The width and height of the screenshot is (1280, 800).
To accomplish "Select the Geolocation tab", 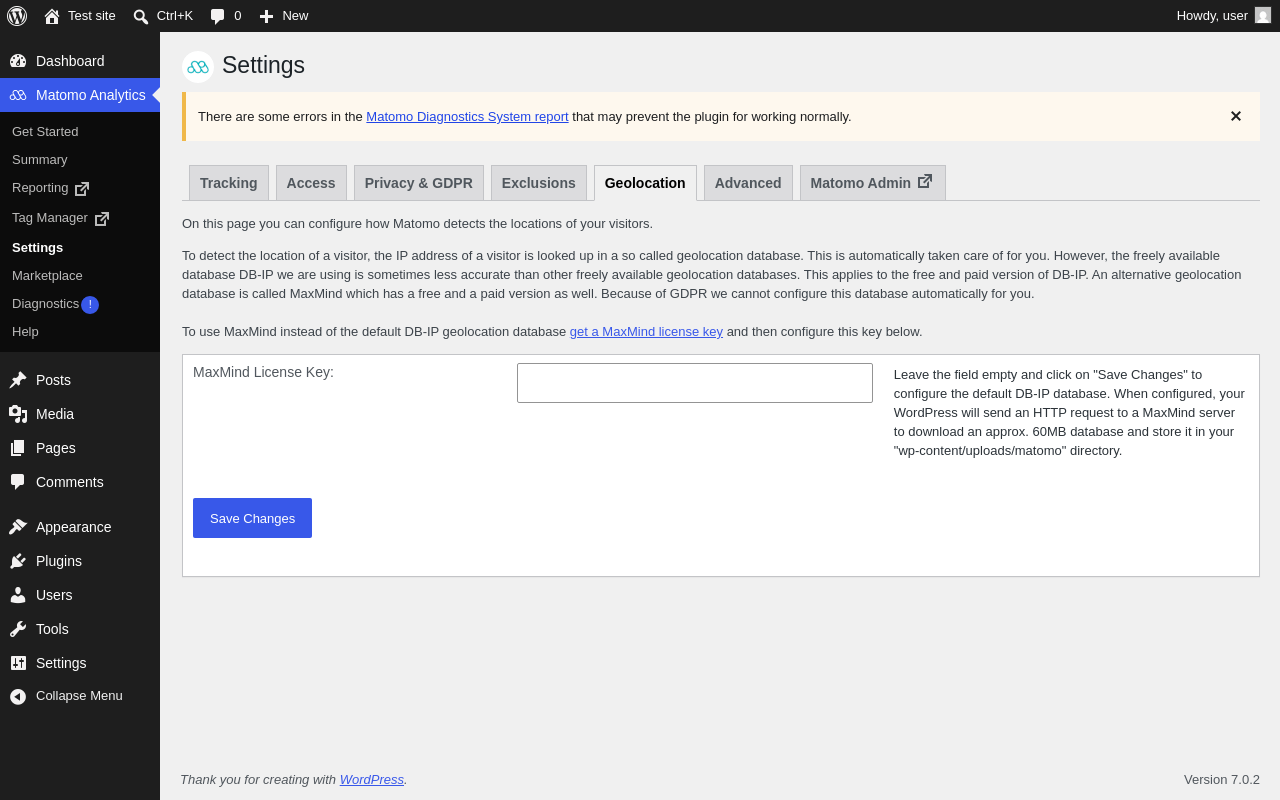I will (x=645, y=183).
